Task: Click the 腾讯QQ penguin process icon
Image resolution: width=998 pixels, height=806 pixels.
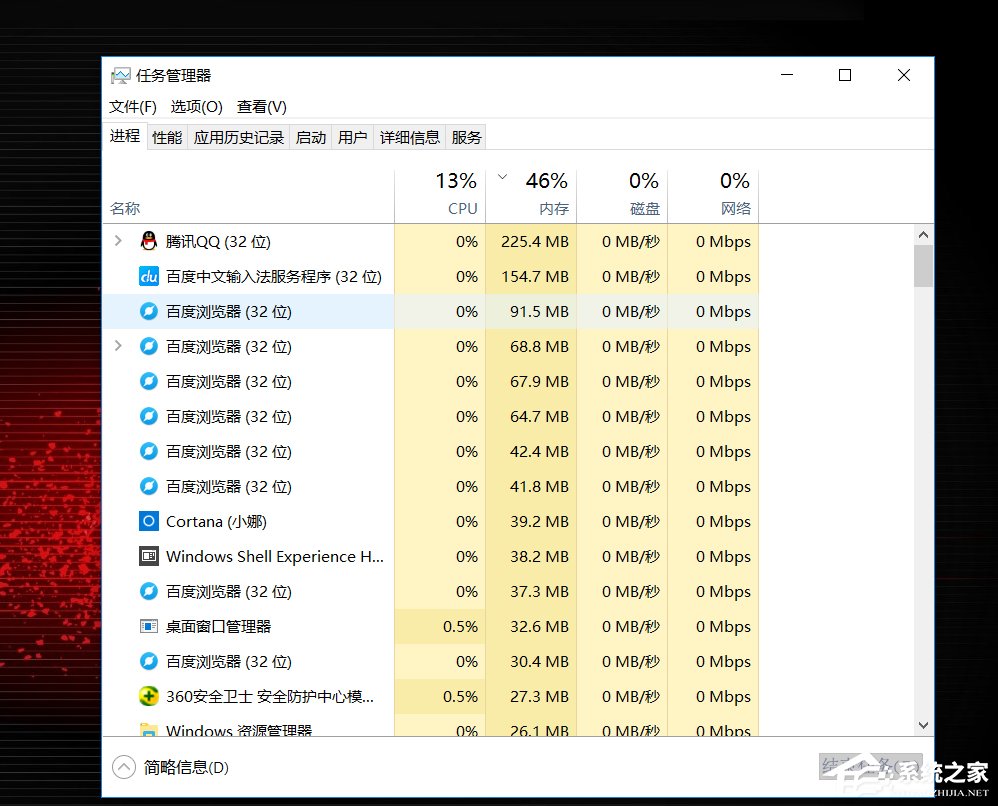Action: click(148, 241)
